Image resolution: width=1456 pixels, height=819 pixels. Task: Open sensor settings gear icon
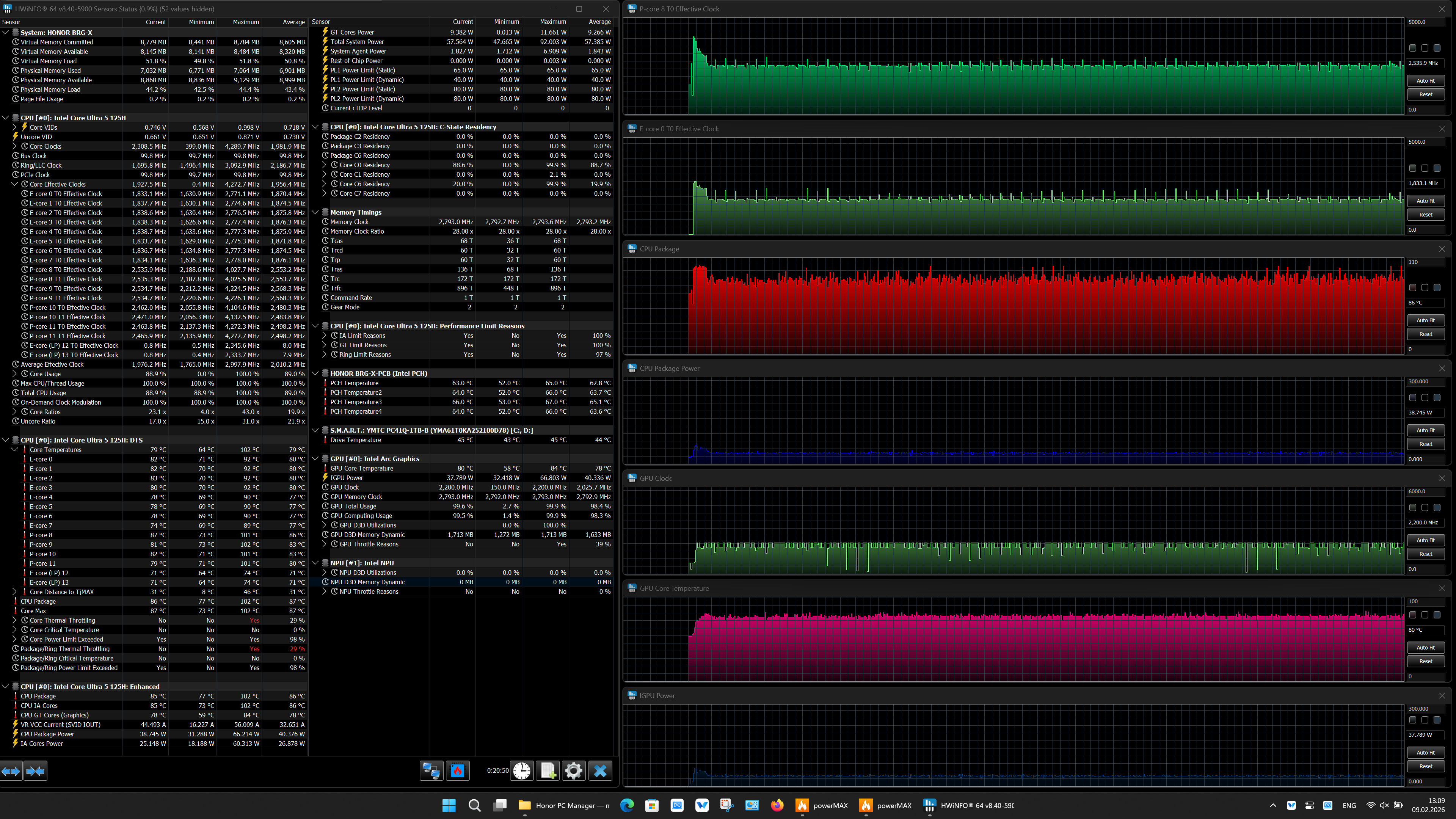(x=574, y=770)
